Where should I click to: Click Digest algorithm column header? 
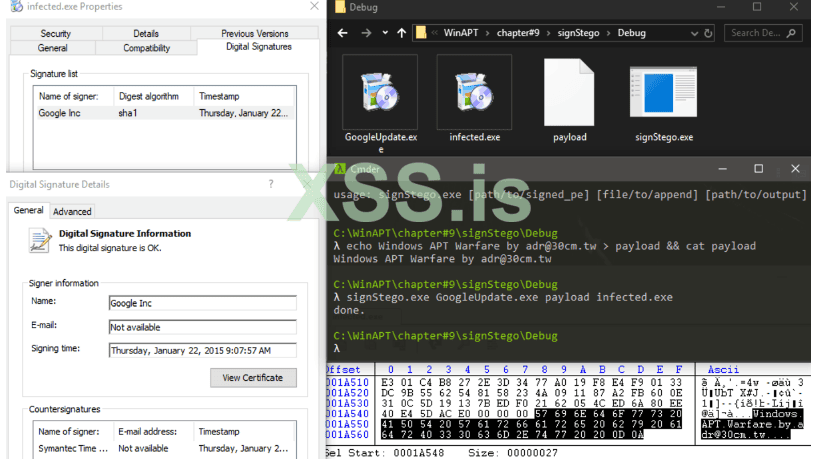[149, 96]
